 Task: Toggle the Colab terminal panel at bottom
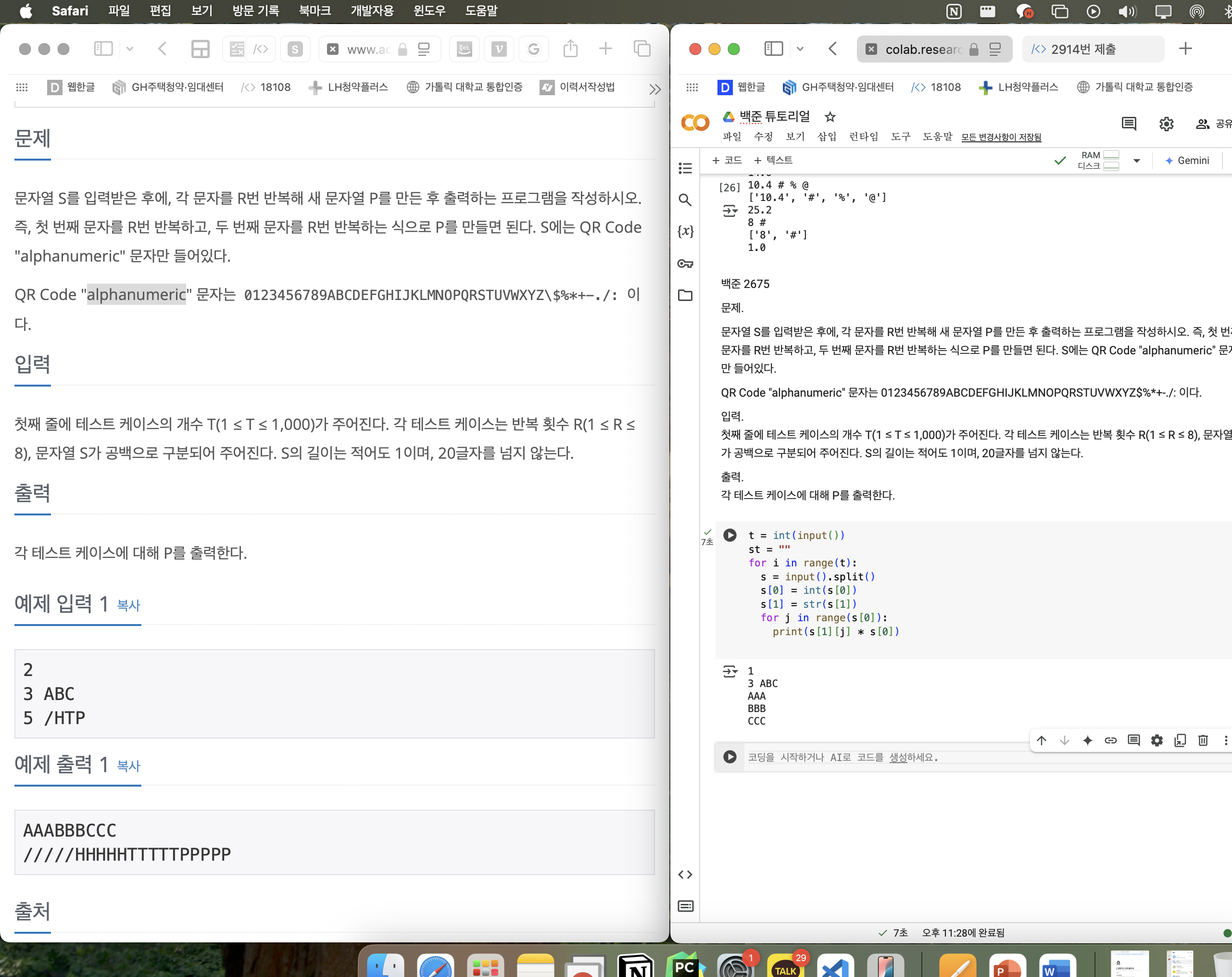point(685,906)
